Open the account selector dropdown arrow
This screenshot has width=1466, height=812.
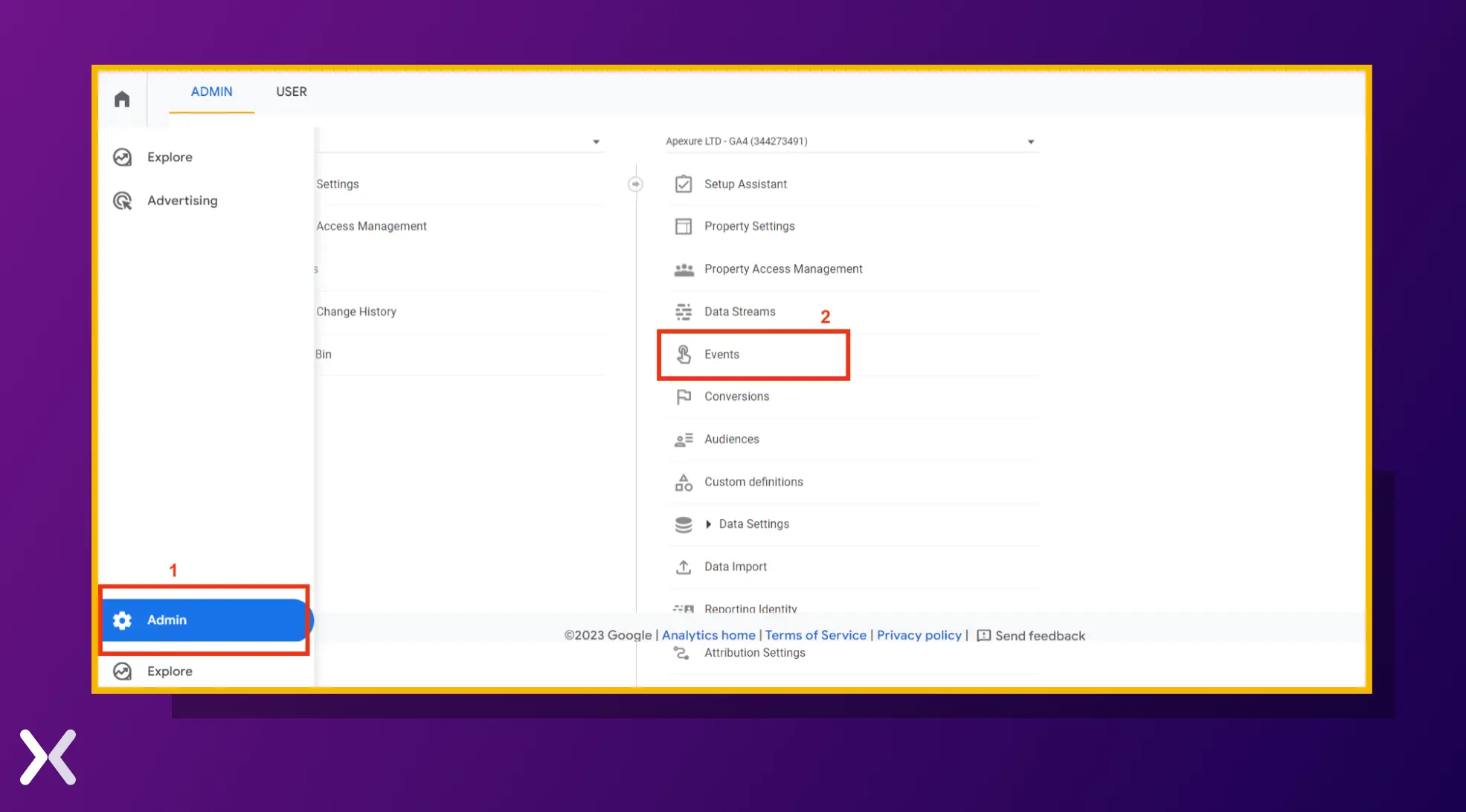pyautogui.click(x=596, y=141)
